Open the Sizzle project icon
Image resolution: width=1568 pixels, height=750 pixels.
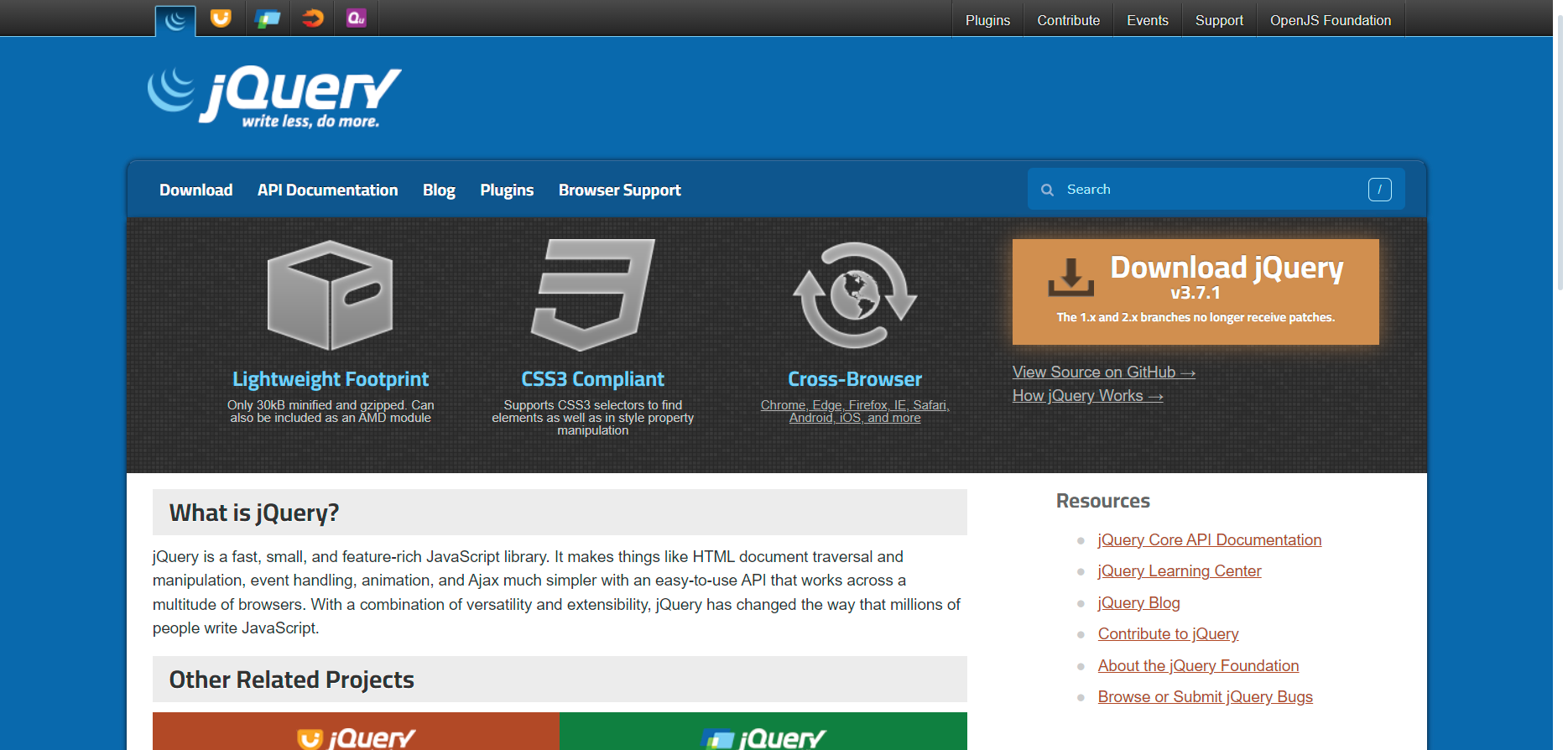coord(312,18)
